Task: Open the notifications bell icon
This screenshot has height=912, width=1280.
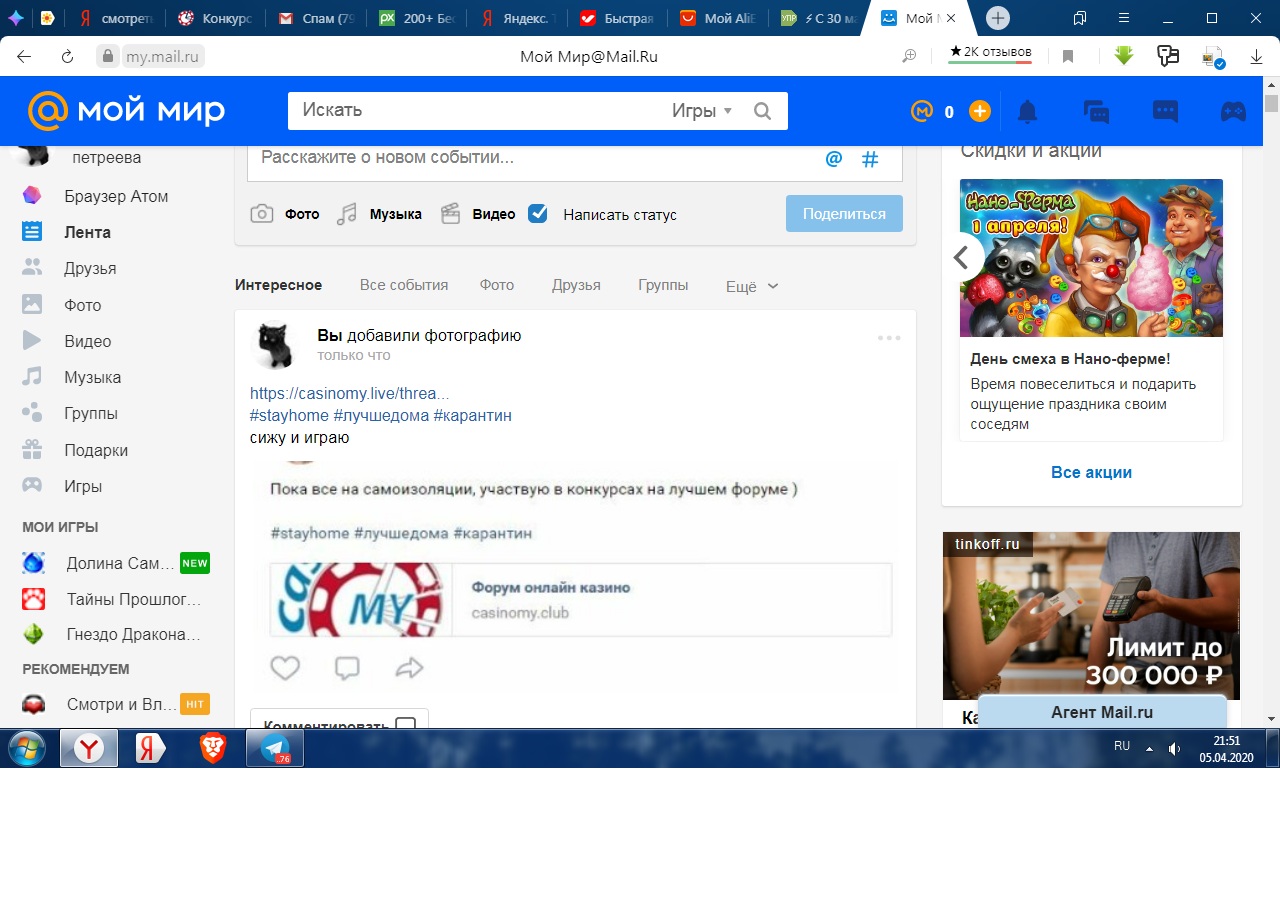Action: (x=1027, y=112)
